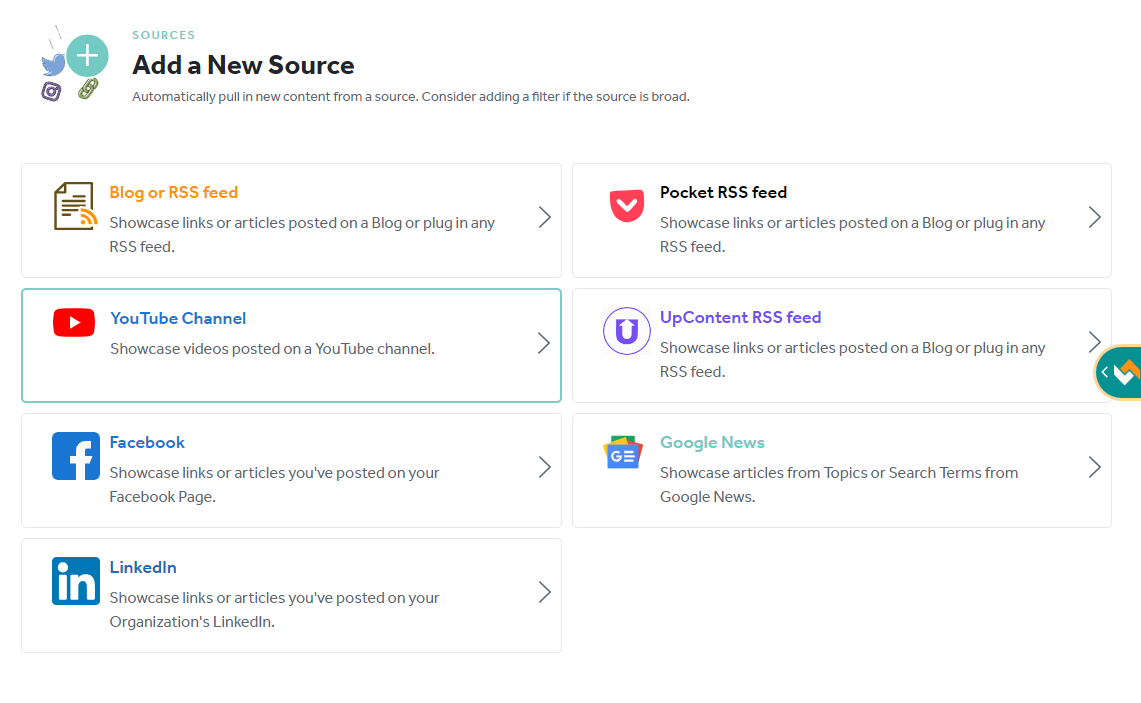Image resolution: width=1141 pixels, height=703 pixels.
Task: Open the UpContent RSS feed title link
Action: [740, 317]
